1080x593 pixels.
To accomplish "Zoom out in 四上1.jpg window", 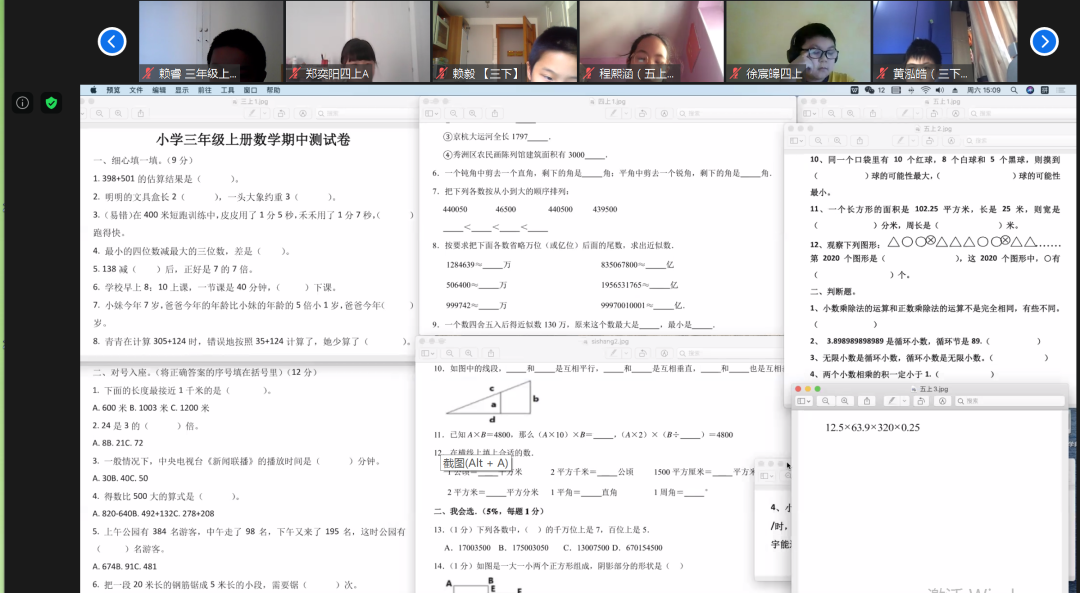I will [x=453, y=113].
